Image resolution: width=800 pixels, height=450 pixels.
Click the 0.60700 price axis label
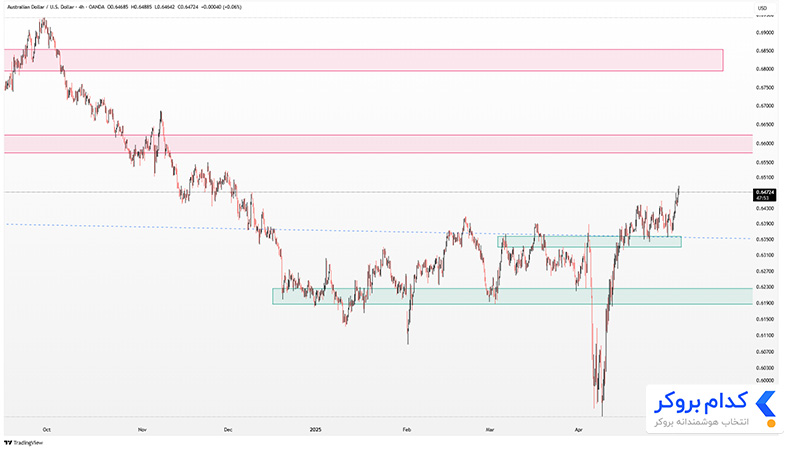(x=765, y=352)
